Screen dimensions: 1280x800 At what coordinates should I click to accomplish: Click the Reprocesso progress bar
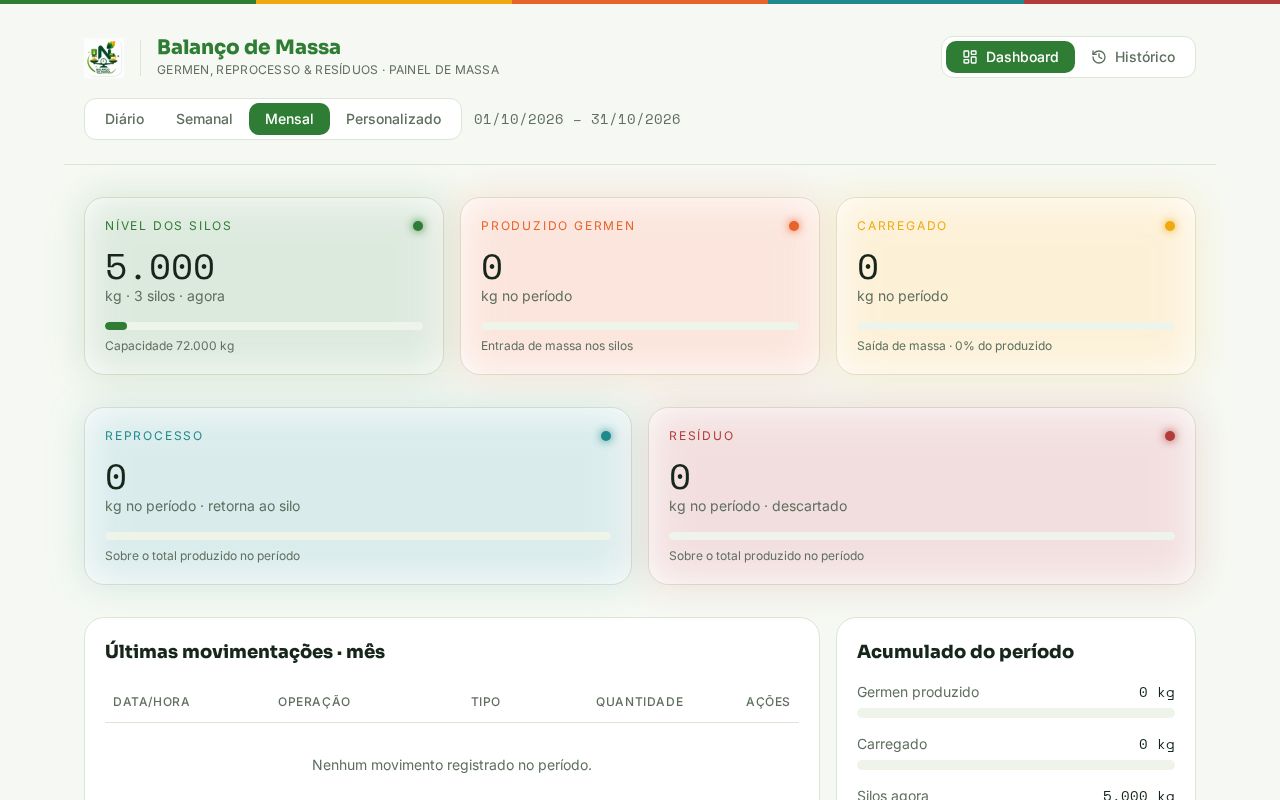pyautogui.click(x=358, y=536)
